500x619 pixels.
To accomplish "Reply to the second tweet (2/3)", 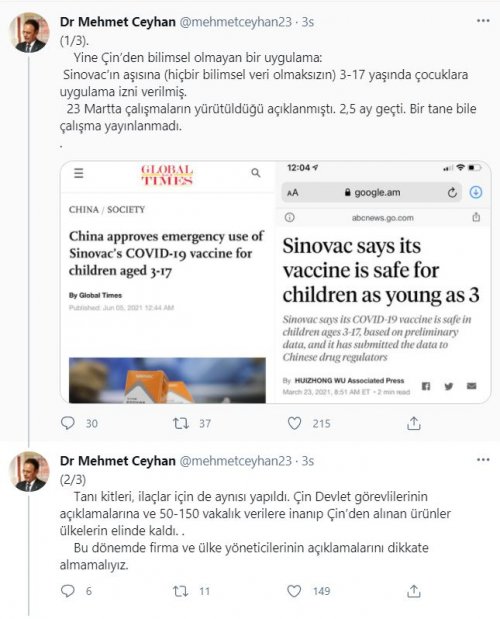I will [67, 591].
